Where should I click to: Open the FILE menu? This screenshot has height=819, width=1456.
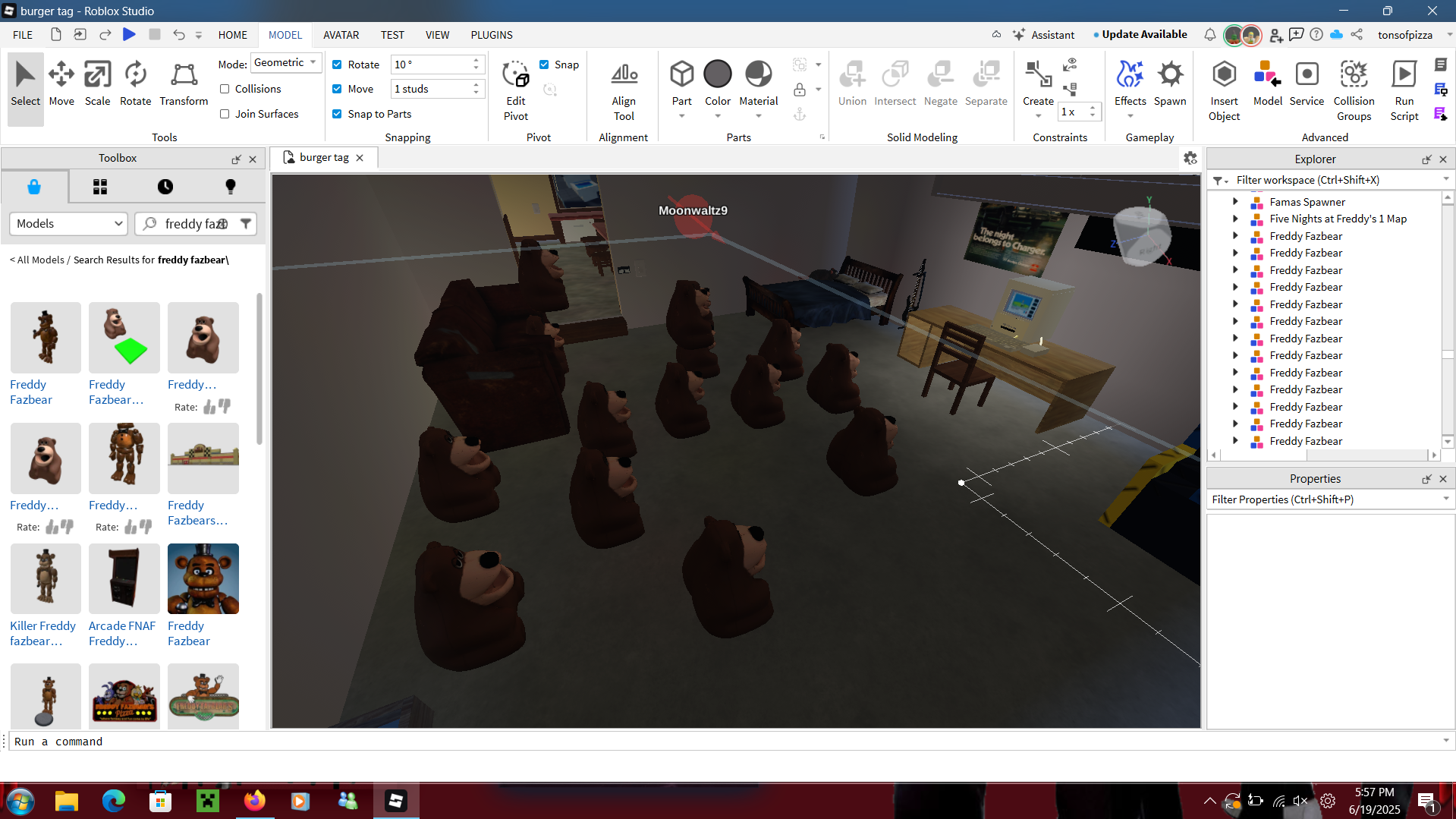pos(23,35)
